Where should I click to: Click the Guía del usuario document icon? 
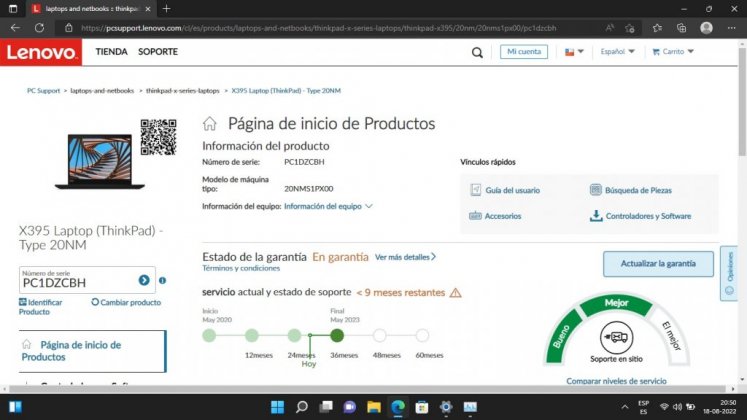coord(475,190)
